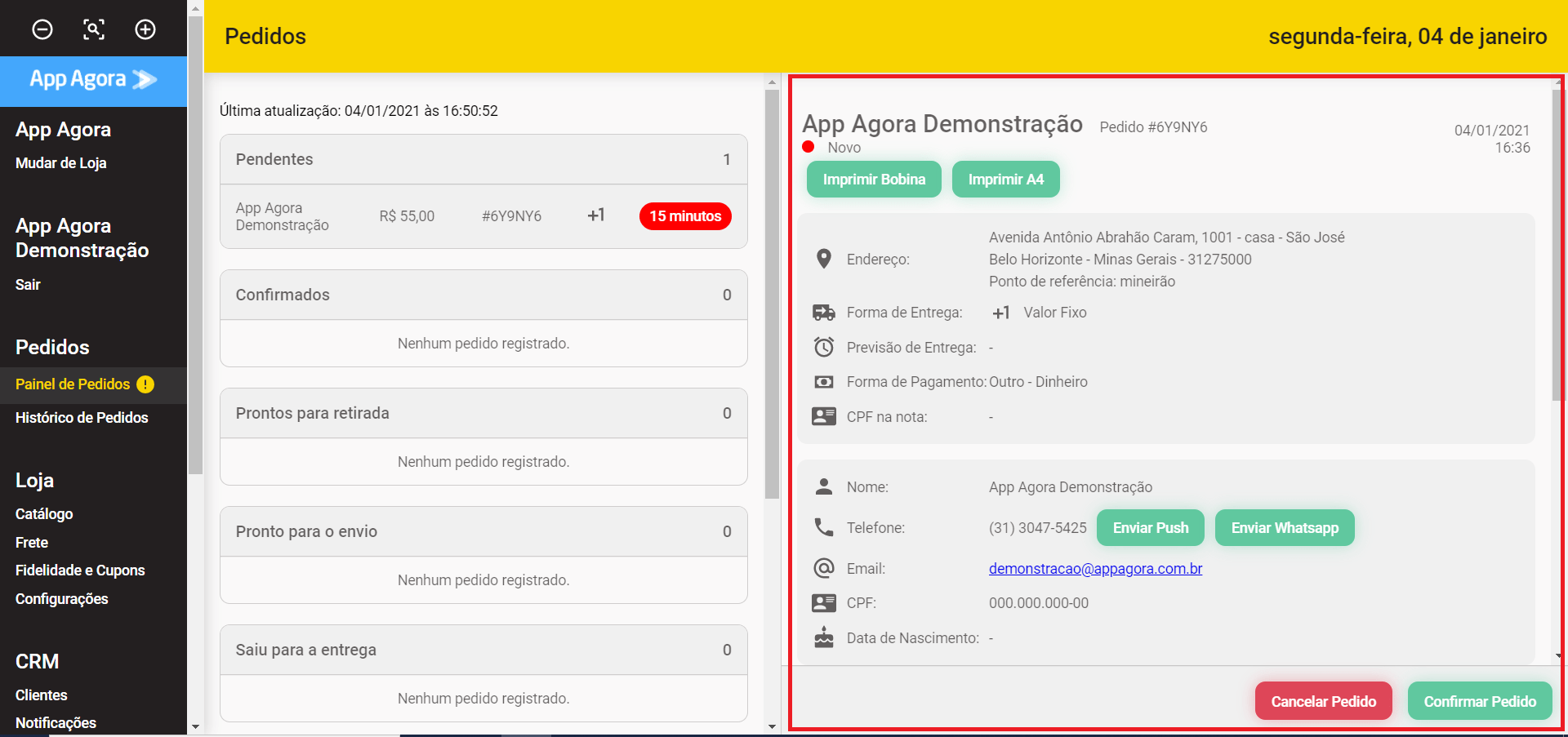The height and width of the screenshot is (737, 1568).
Task: Click the segunda-feira, 04 de janeiro date
Action: coord(1408,37)
